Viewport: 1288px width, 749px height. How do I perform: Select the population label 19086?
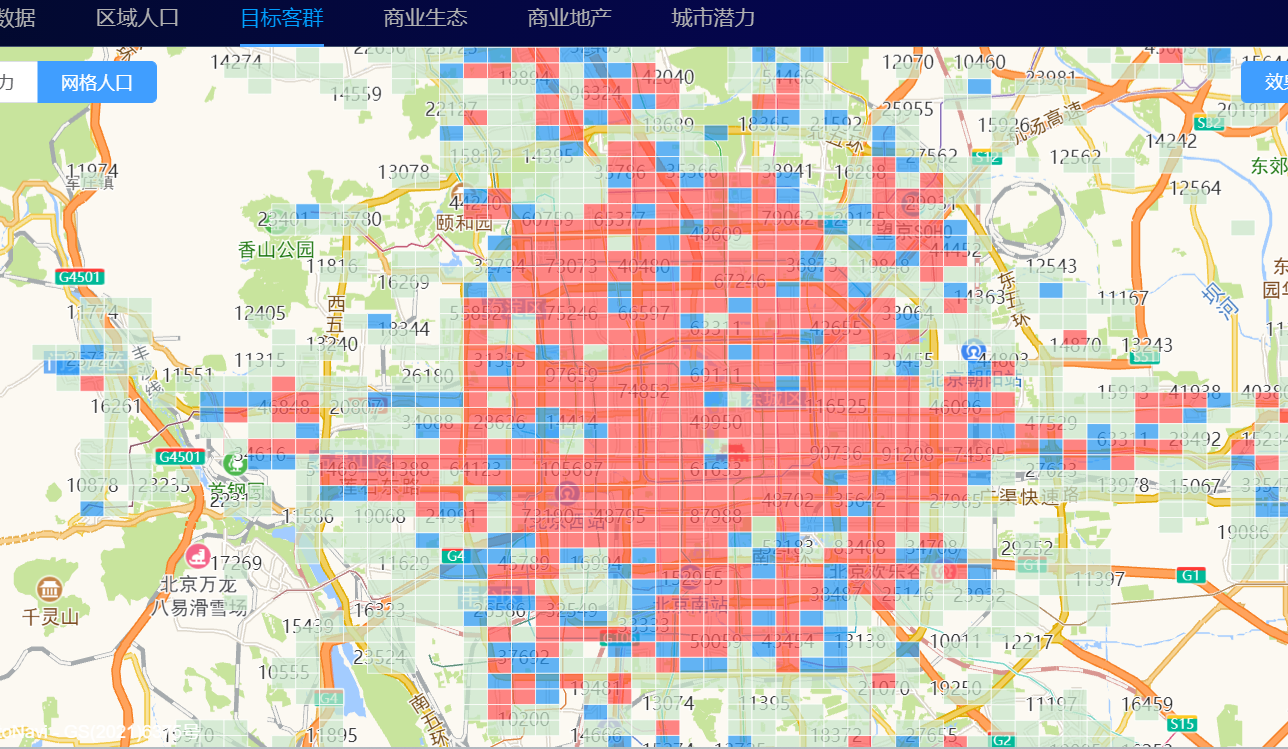pyautogui.click(x=1243, y=531)
